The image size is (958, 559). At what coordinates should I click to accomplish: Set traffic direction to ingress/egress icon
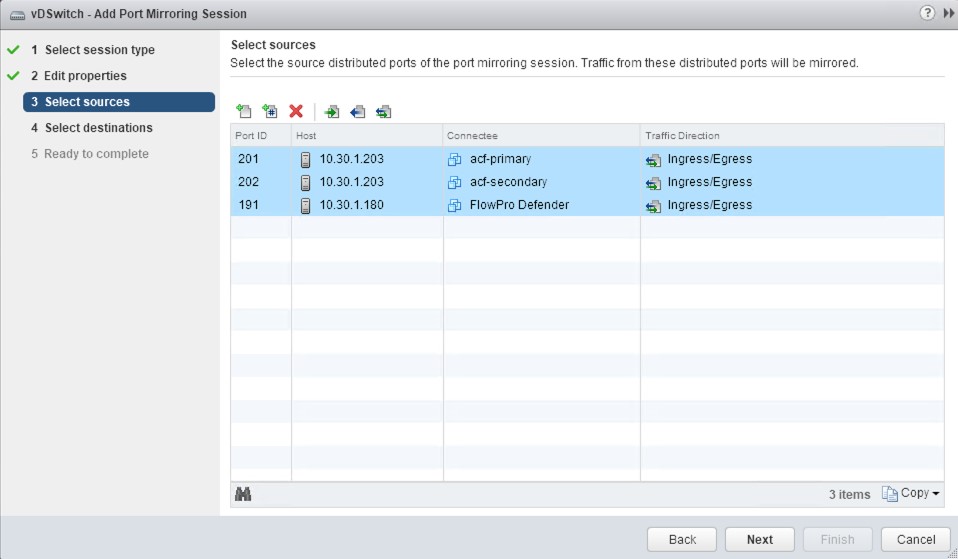click(x=384, y=111)
